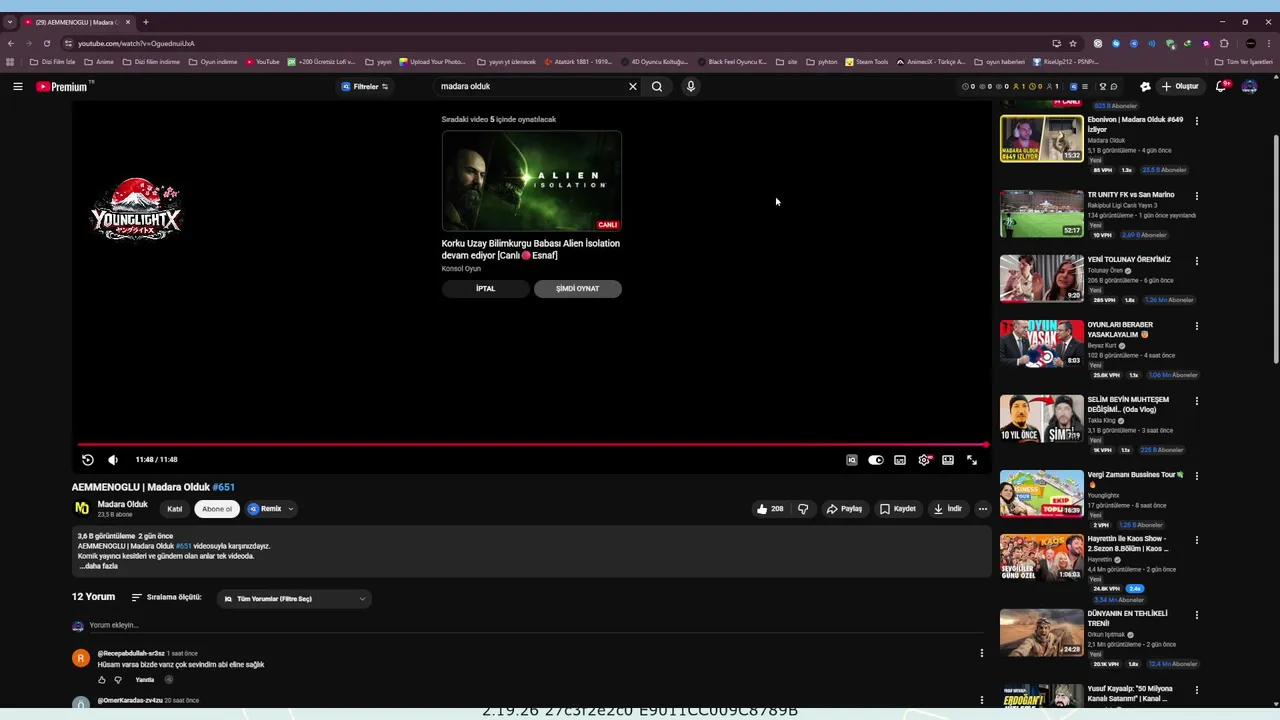Open the notifications bell
Screen dimensions: 1280x720
click(x=1221, y=87)
